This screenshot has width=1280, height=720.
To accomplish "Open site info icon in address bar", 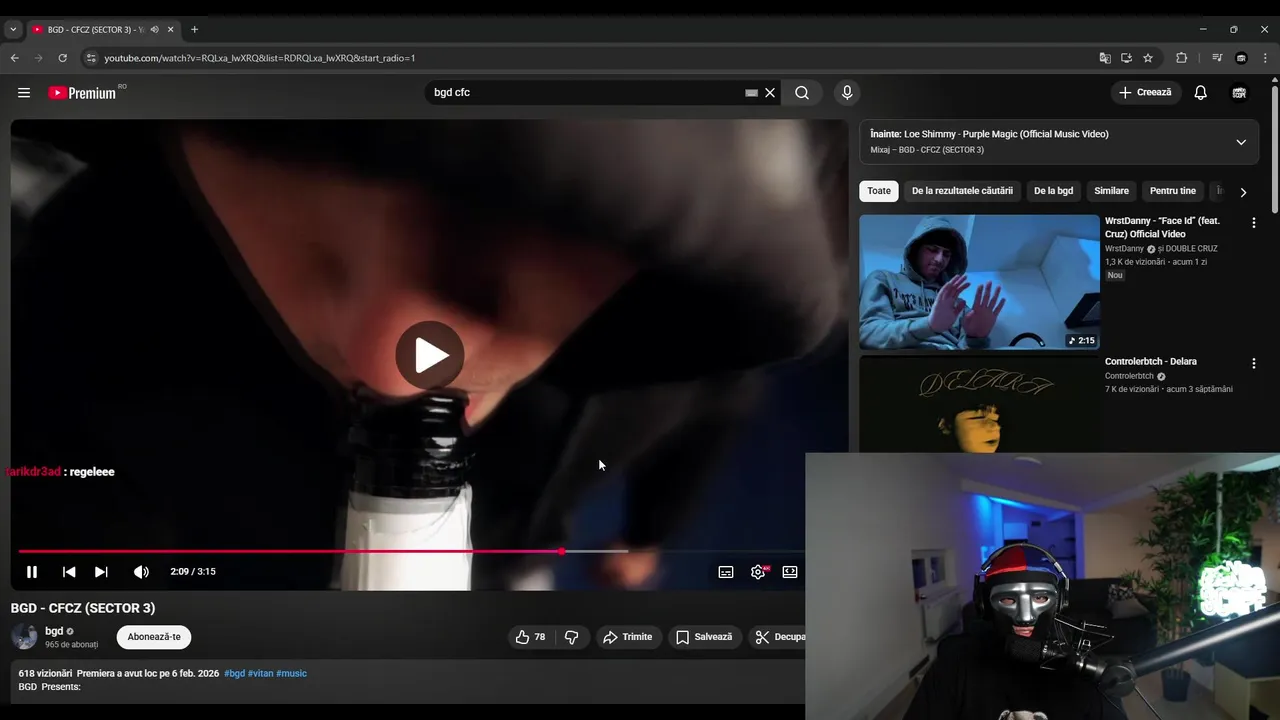I will tap(91, 58).
